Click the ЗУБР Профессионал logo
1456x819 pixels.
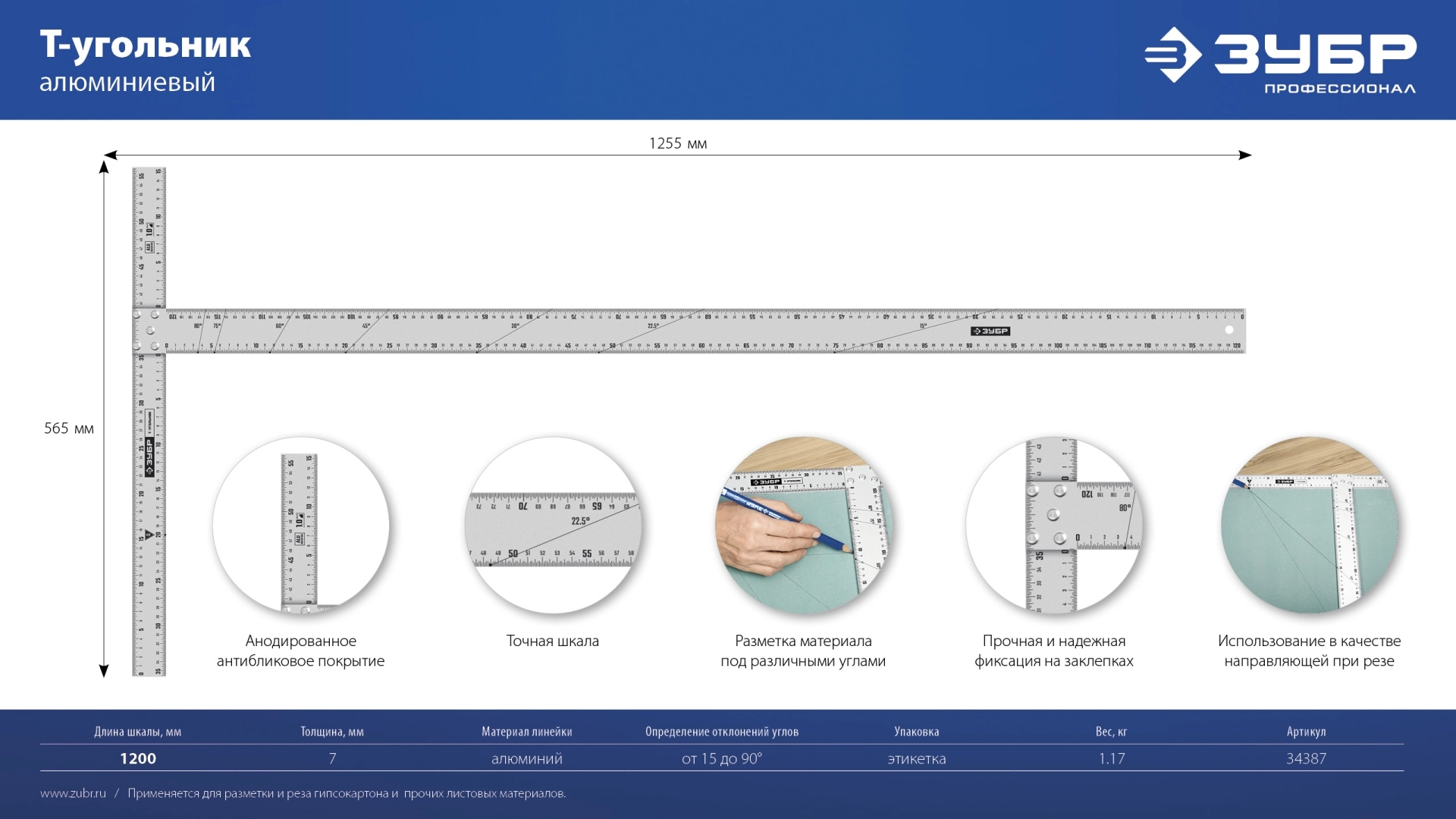point(1280,58)
